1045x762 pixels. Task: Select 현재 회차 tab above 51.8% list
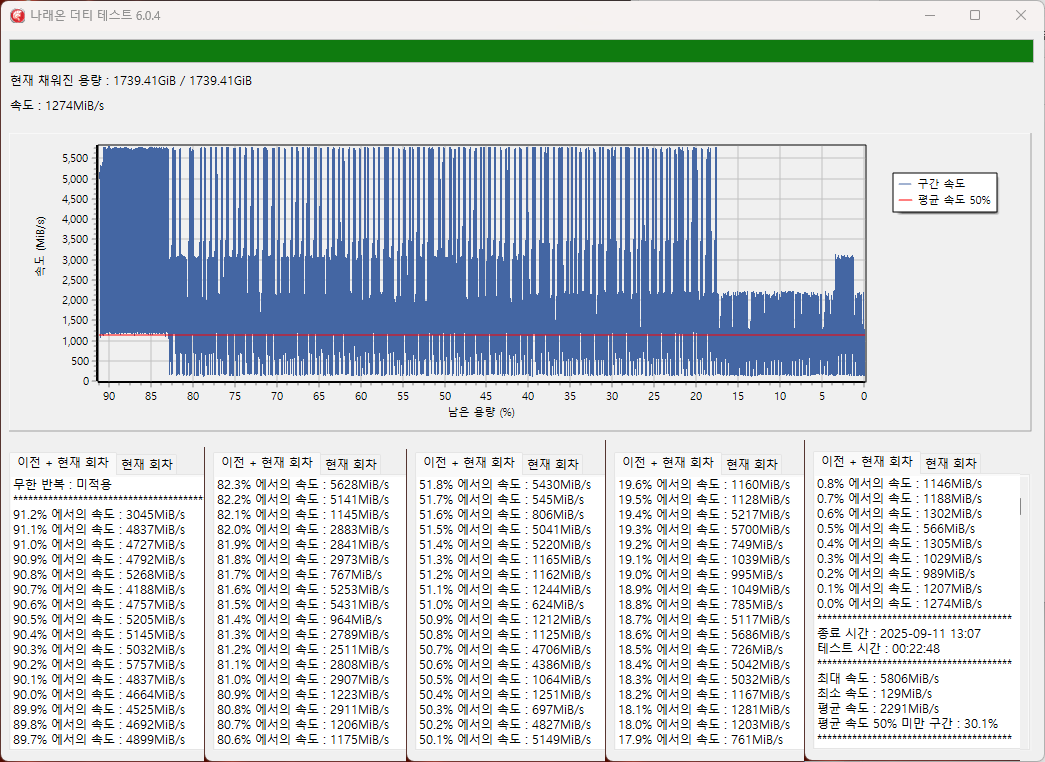(552, 464)
